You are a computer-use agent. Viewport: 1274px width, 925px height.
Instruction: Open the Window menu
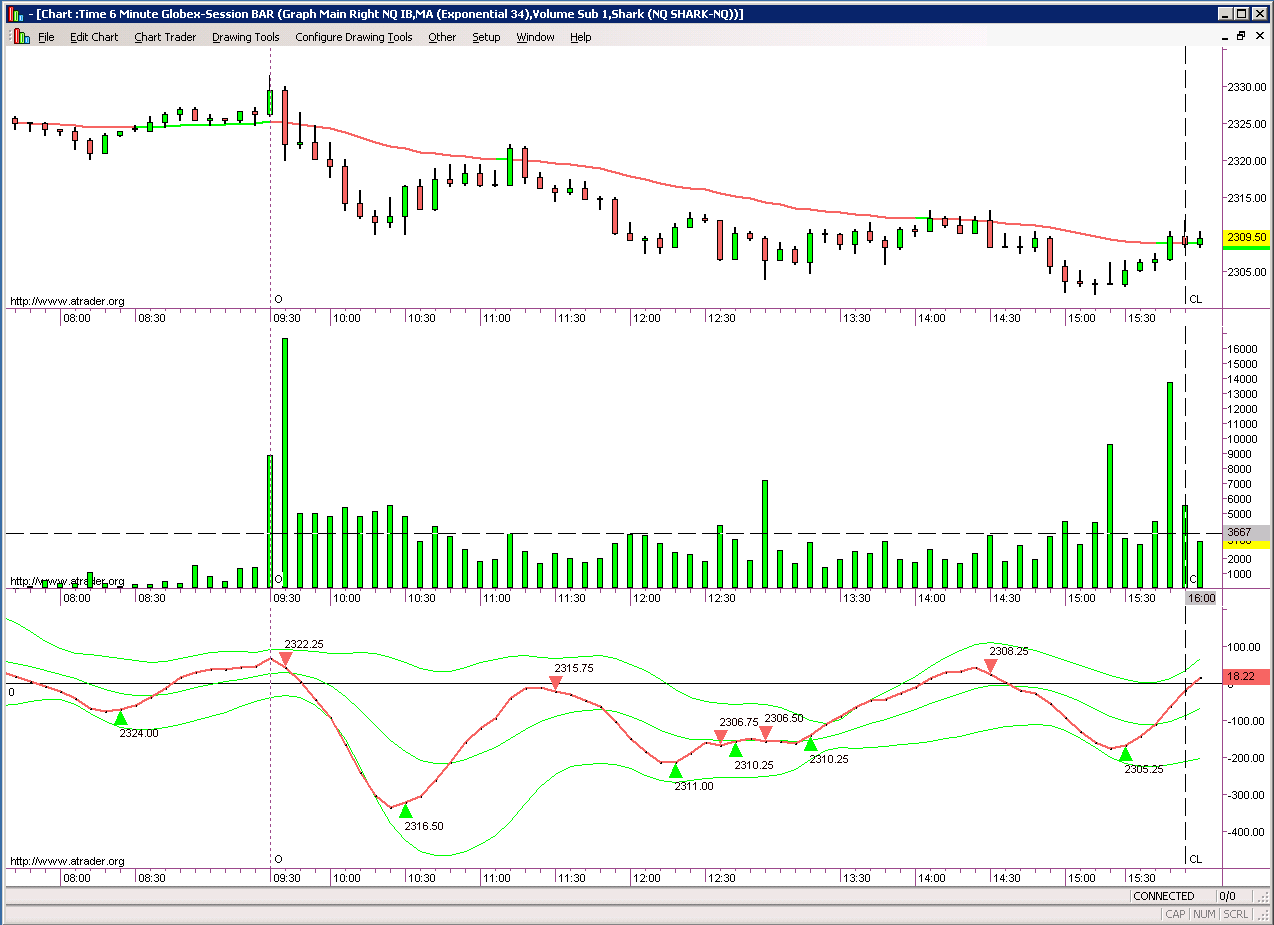click(535, 37)
